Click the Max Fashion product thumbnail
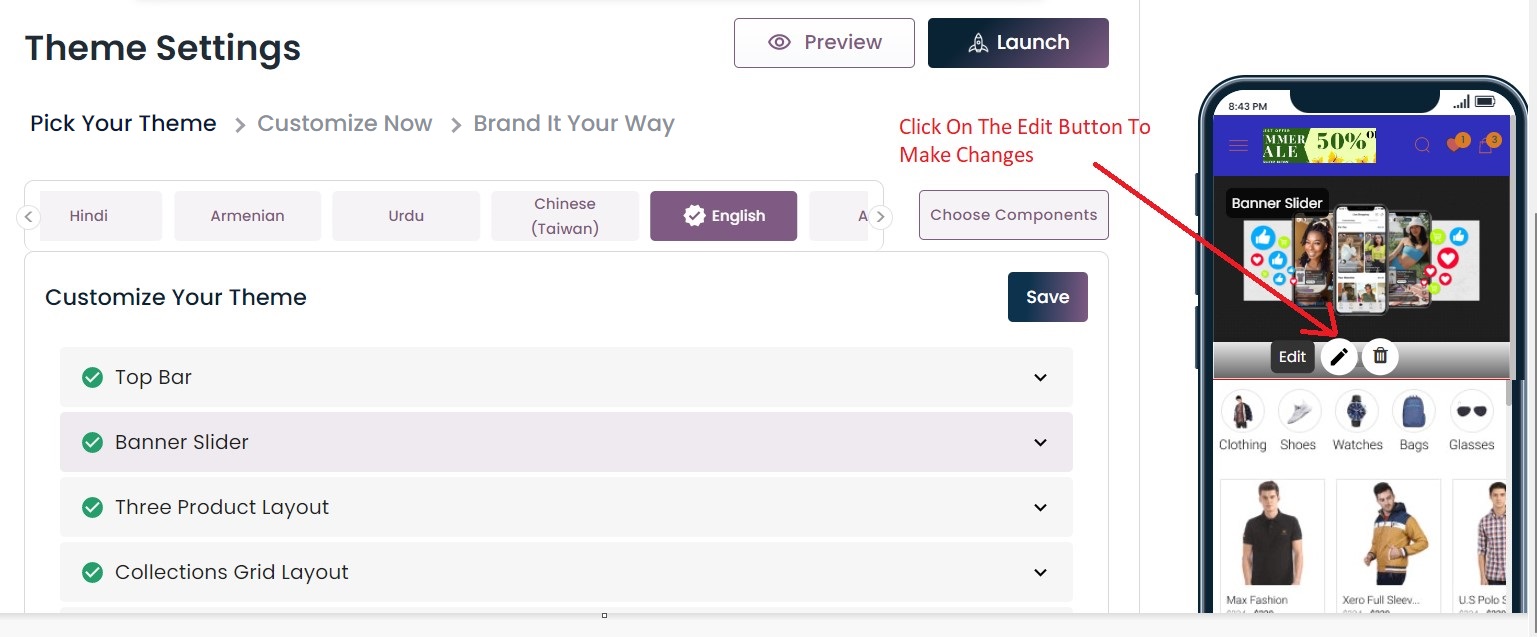 point(1271,535)
